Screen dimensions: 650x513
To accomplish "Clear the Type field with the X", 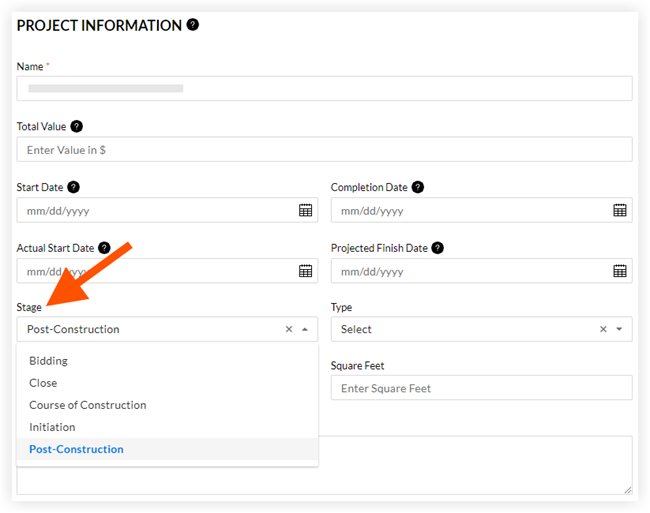I will 603,329.
